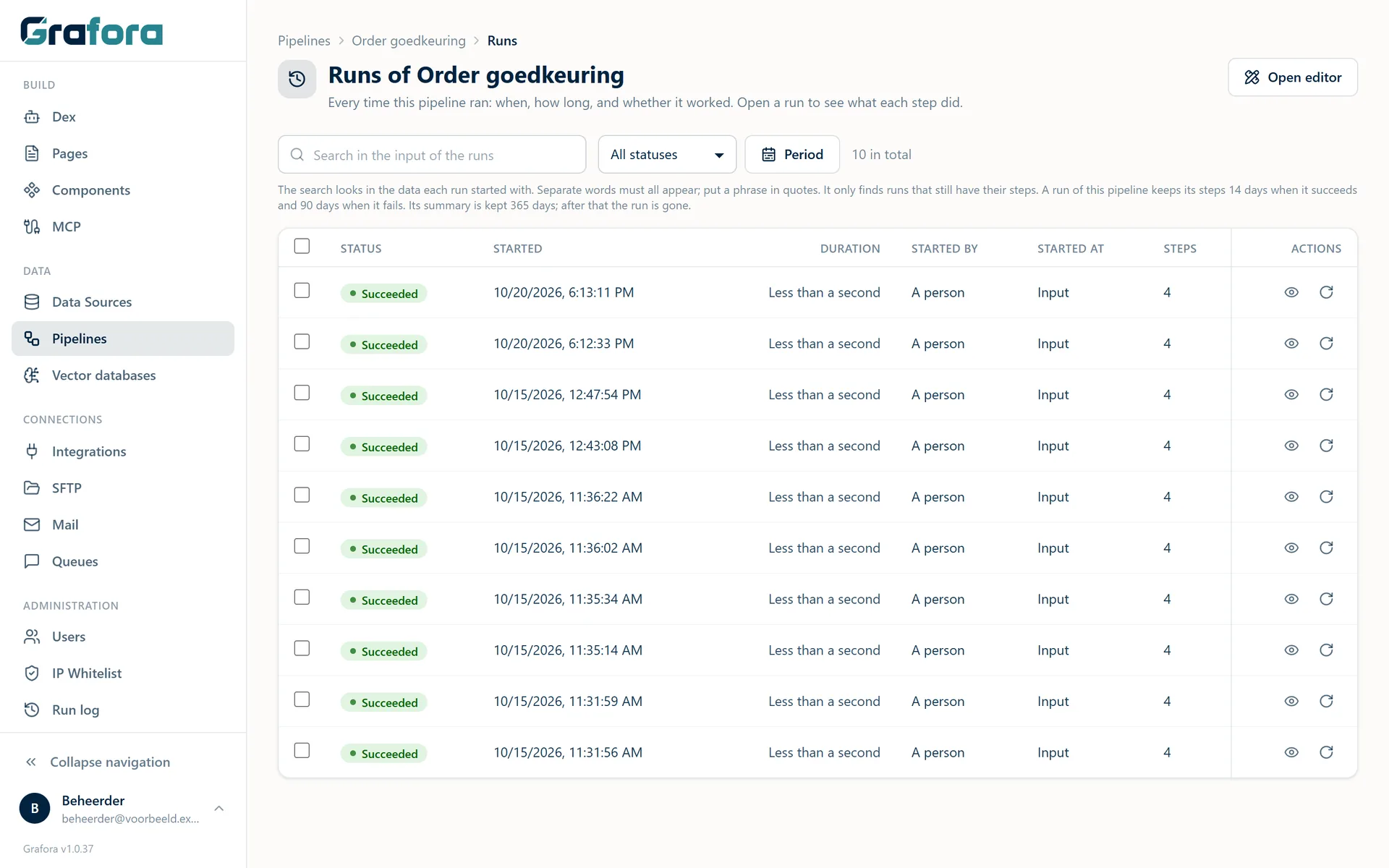This screenshot has height=868, width=1389.
Task: Rerun the 10/15/2026, 12:47:54 PM run
Action: pos(1326,394)
